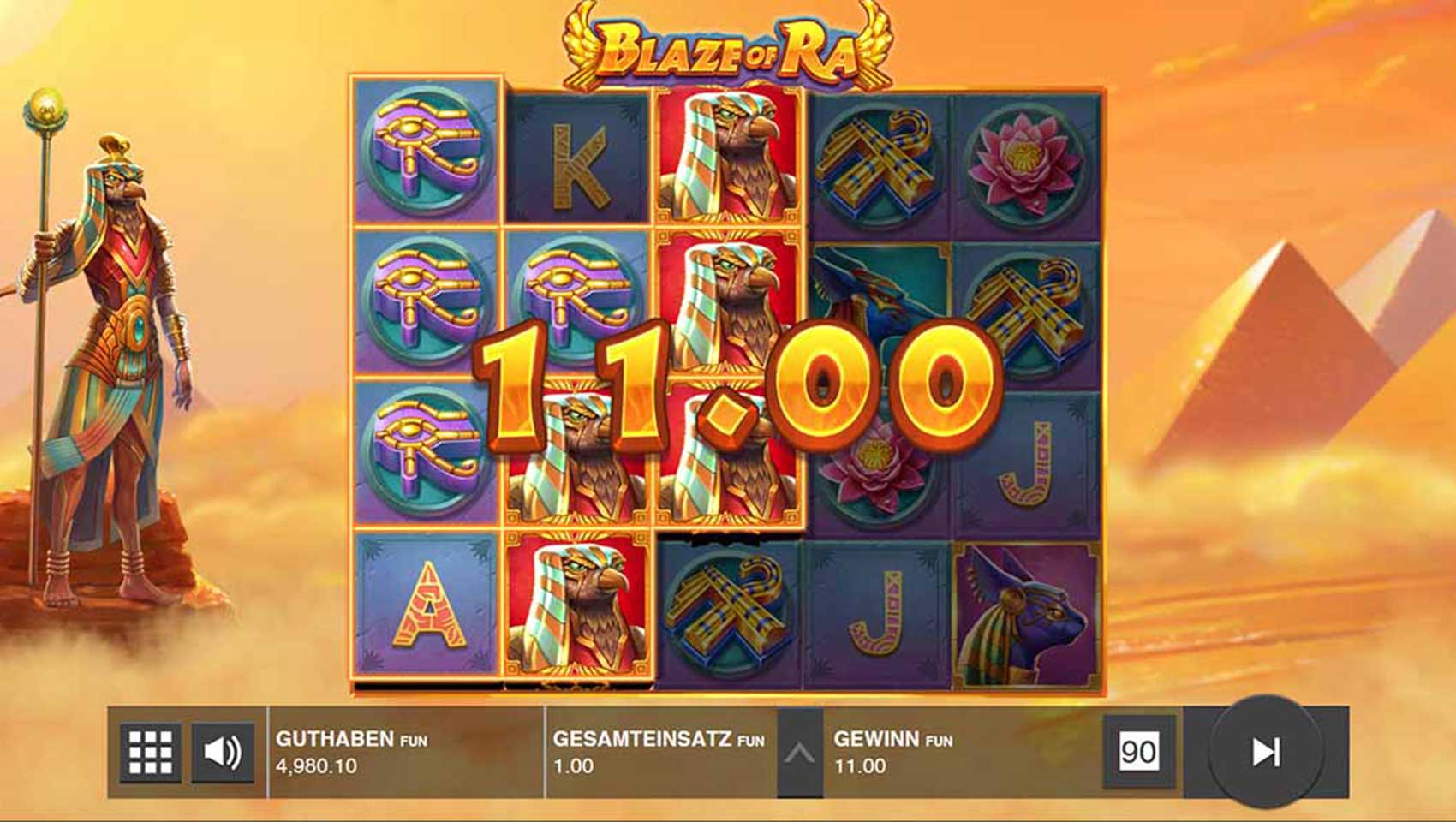
Task: Click the skip-forward spin button
Action: point(1266,752)
